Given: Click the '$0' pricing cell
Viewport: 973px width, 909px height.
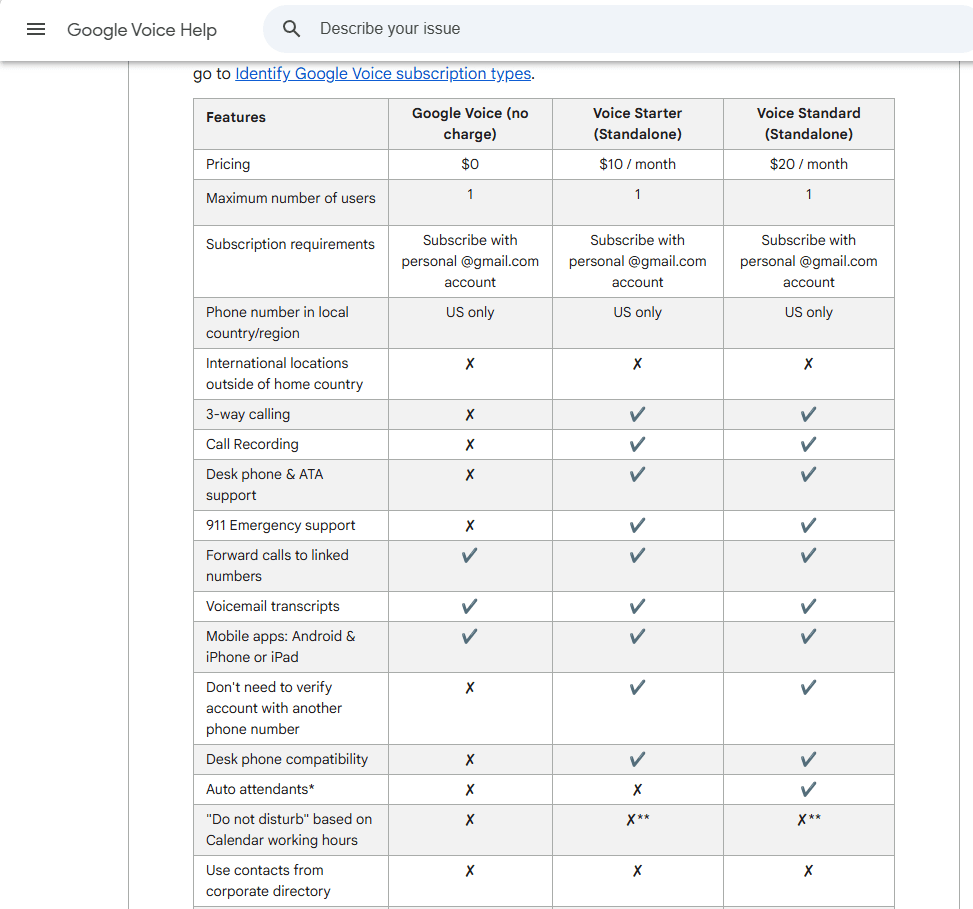Looking at the screenshot, I should point(470,164).
